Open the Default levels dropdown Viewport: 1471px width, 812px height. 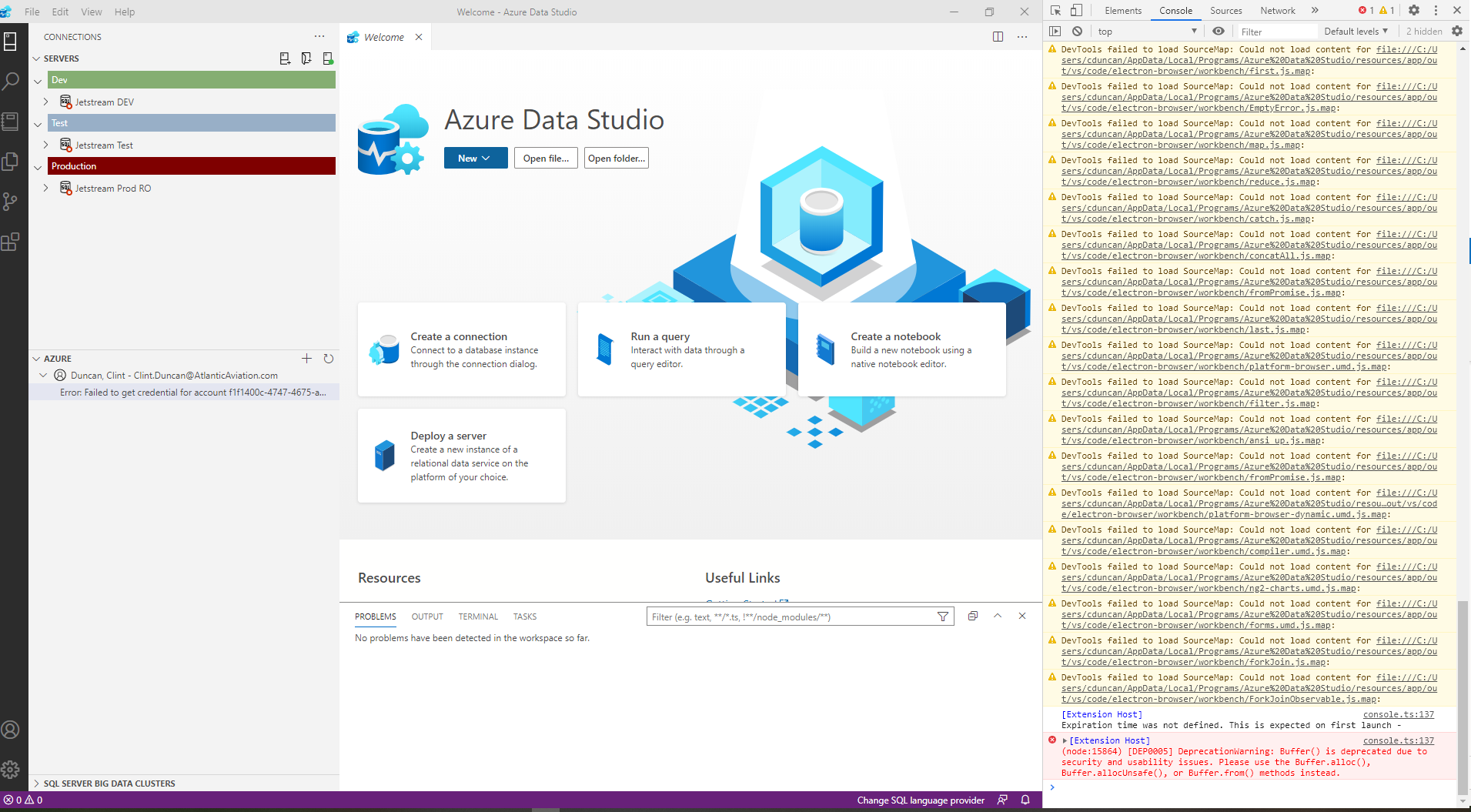tap(1356, 31)
